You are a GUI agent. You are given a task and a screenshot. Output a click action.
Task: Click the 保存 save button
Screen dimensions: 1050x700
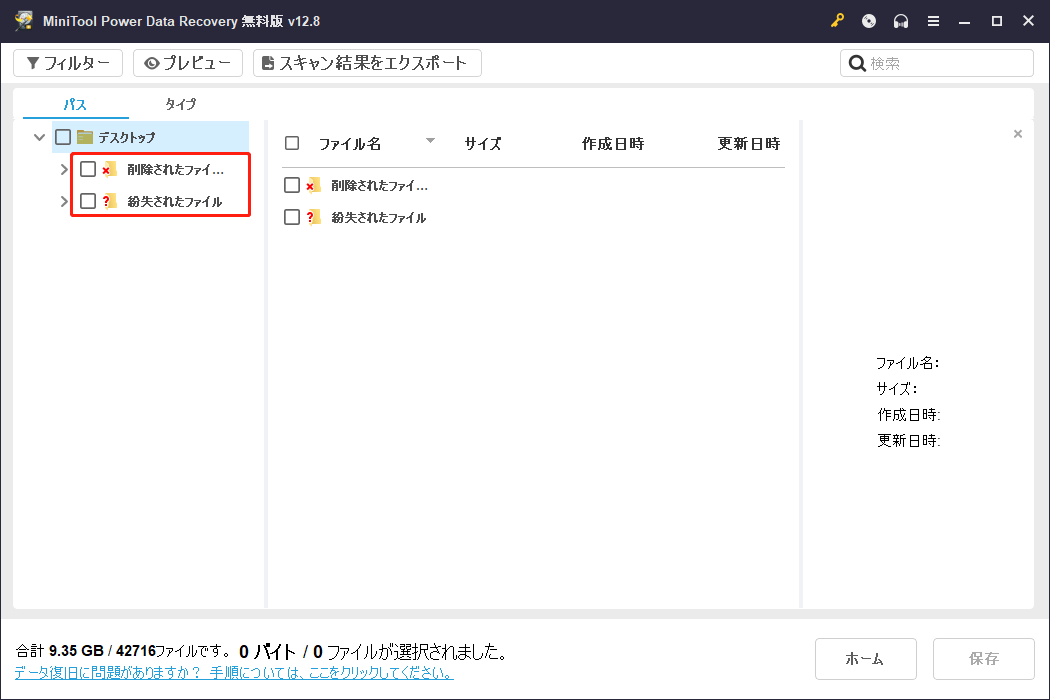coord(983,658)
